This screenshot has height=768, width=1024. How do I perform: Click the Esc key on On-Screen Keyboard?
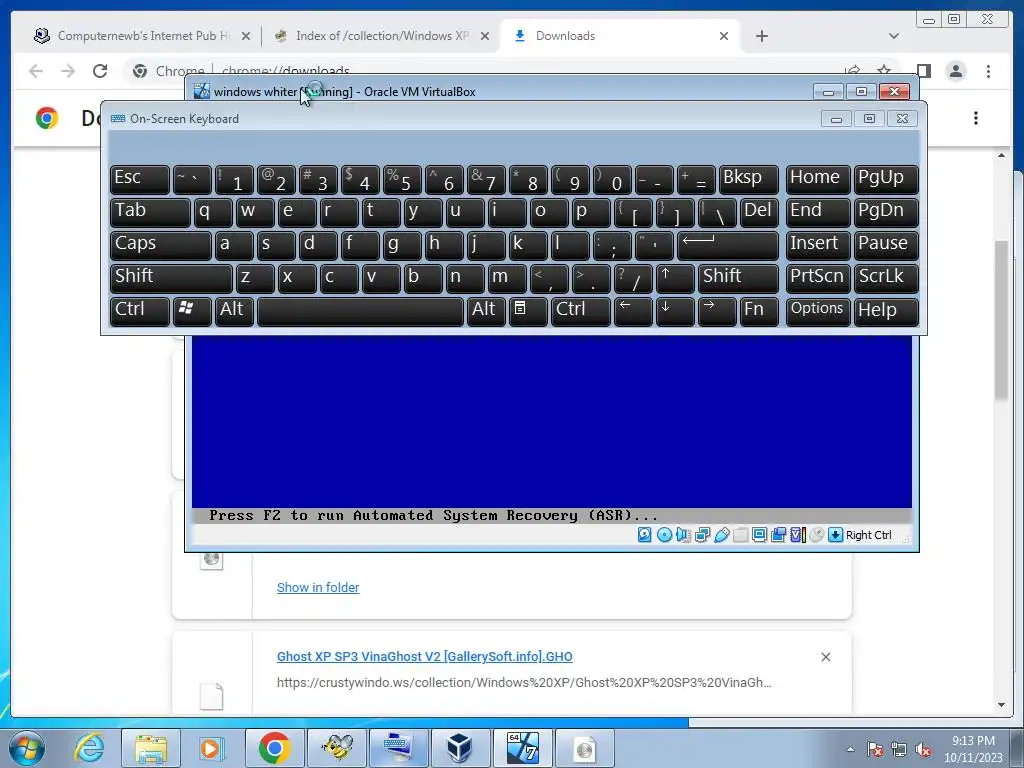(140, 179)
